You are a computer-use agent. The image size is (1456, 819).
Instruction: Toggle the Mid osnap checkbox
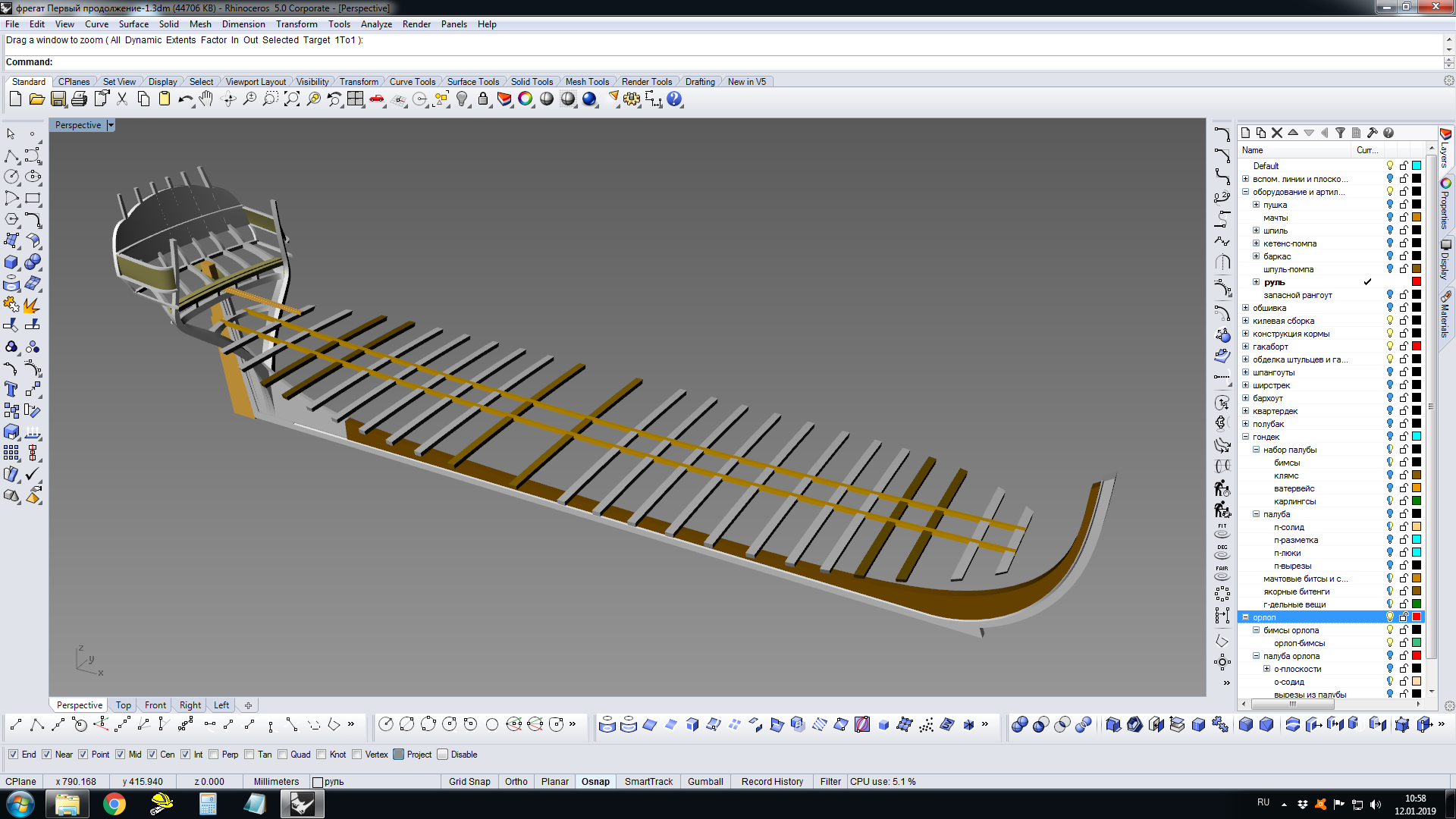(x=121, y=755)
